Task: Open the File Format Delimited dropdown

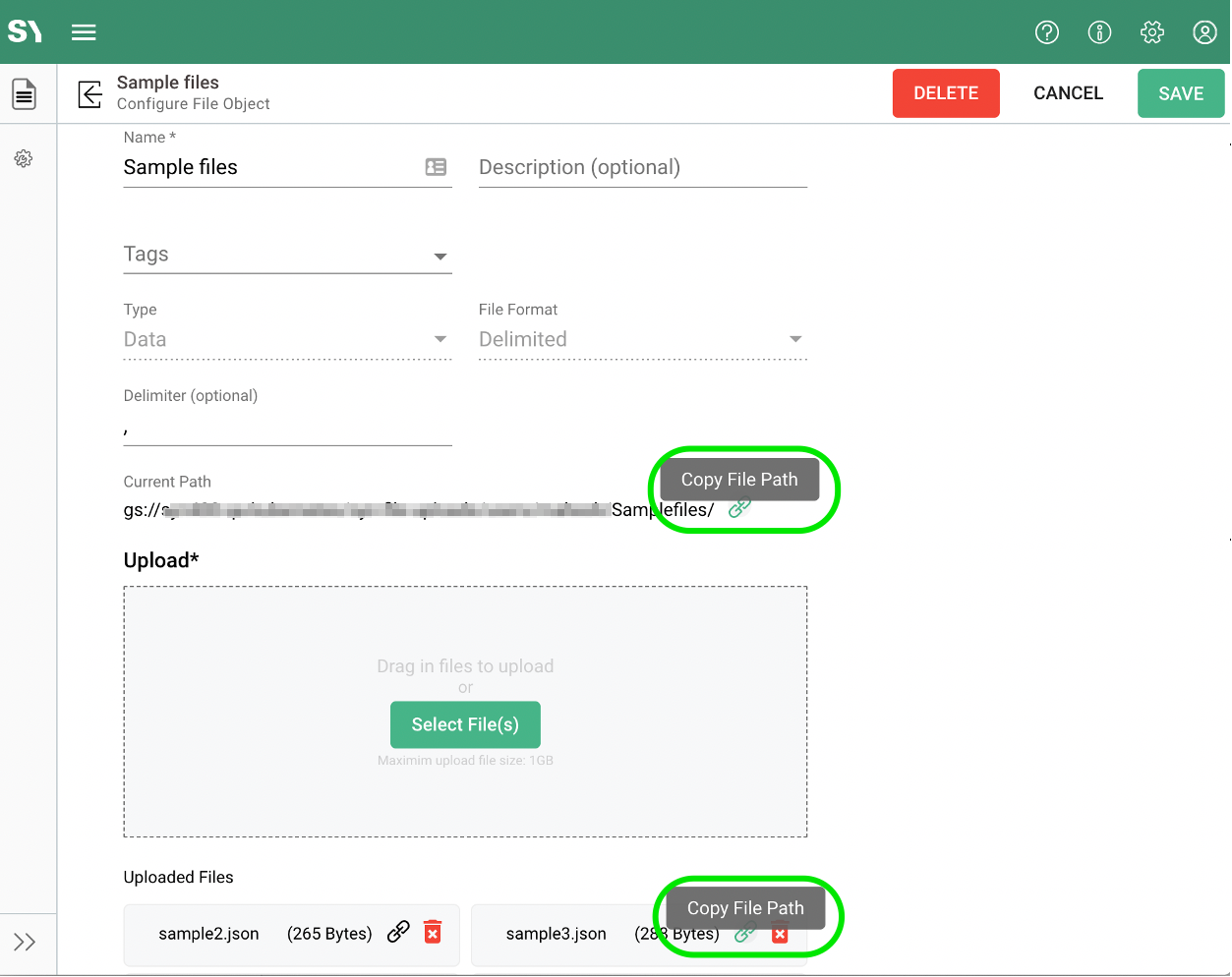Action: click(x=642, y=339)
